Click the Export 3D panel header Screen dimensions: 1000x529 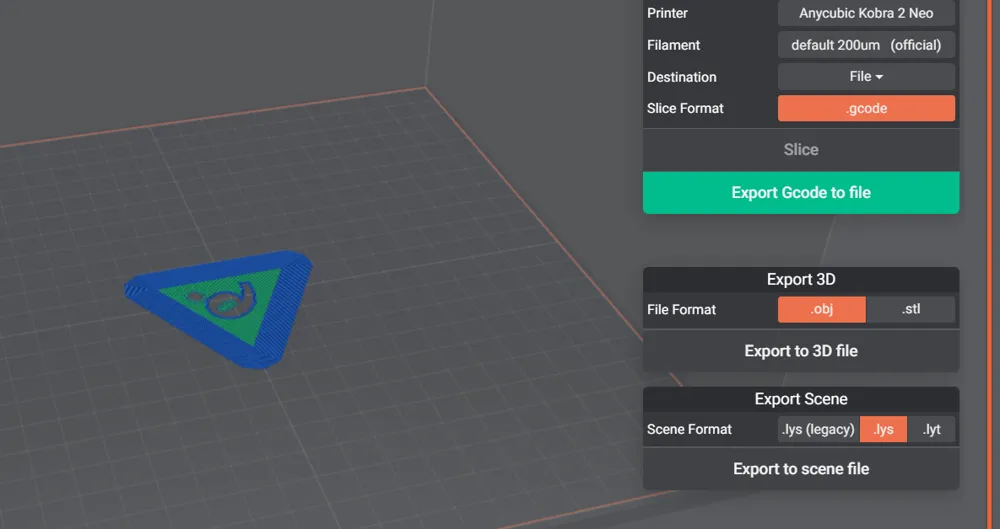[x=801, y=279]
